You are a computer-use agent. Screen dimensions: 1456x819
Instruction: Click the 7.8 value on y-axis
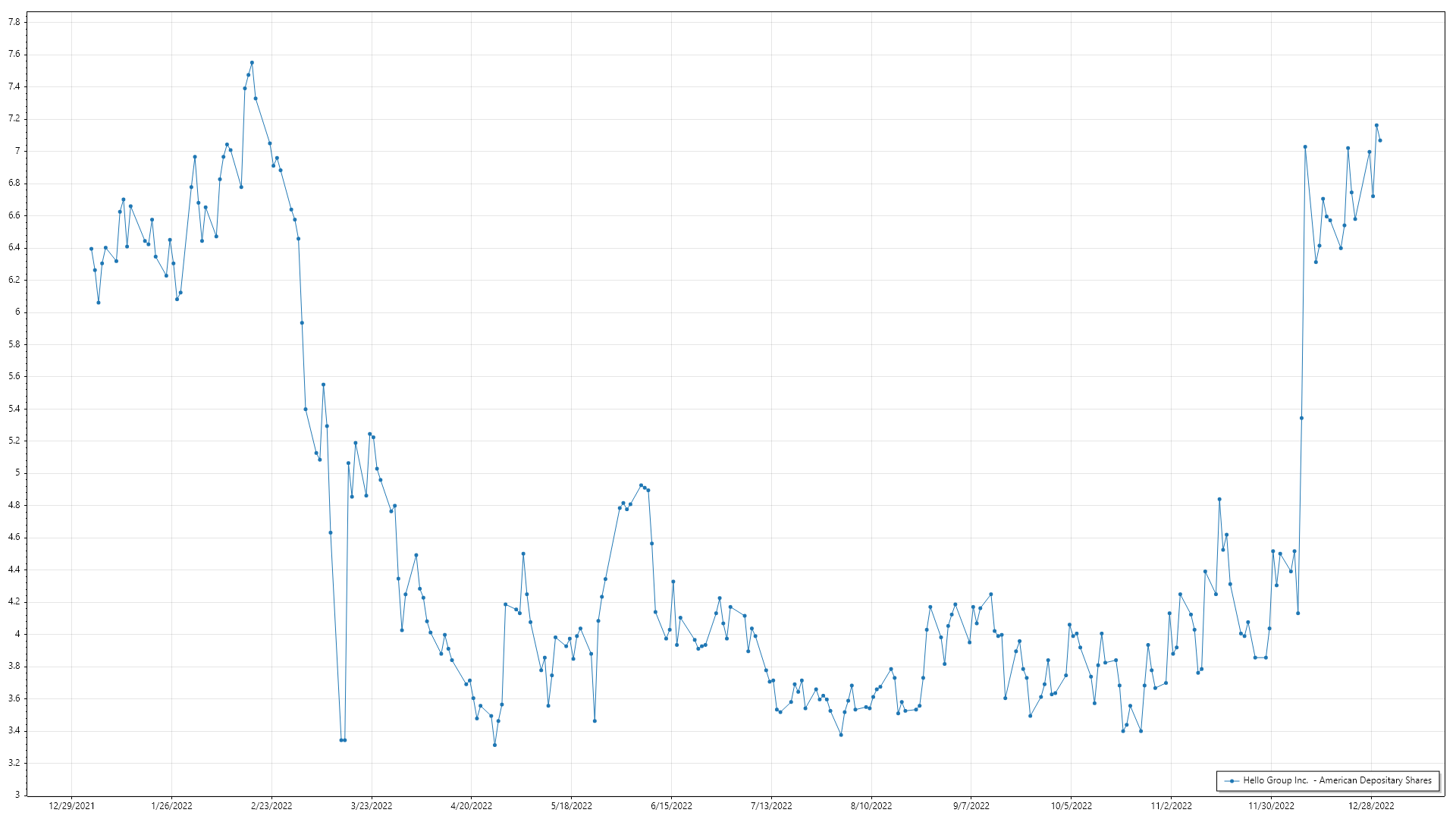click(x=14, y=22)
